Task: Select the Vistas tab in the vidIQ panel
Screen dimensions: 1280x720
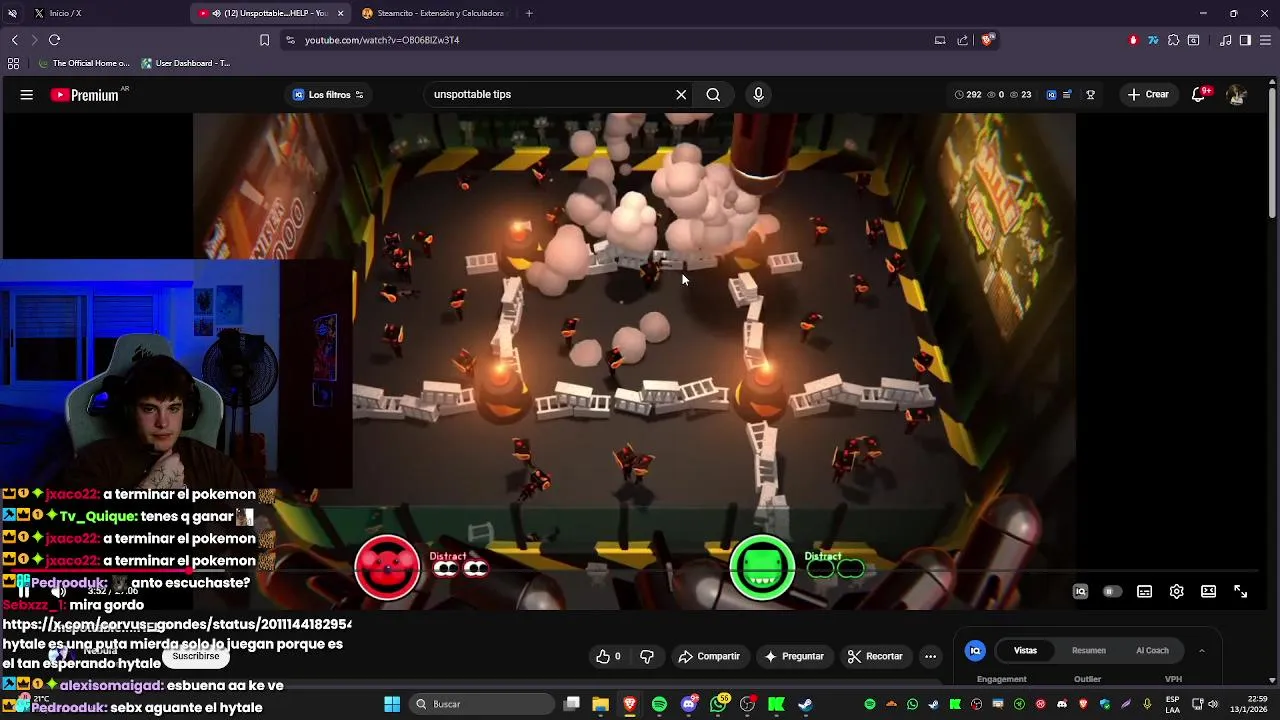Action: (x=1025, y=651)
